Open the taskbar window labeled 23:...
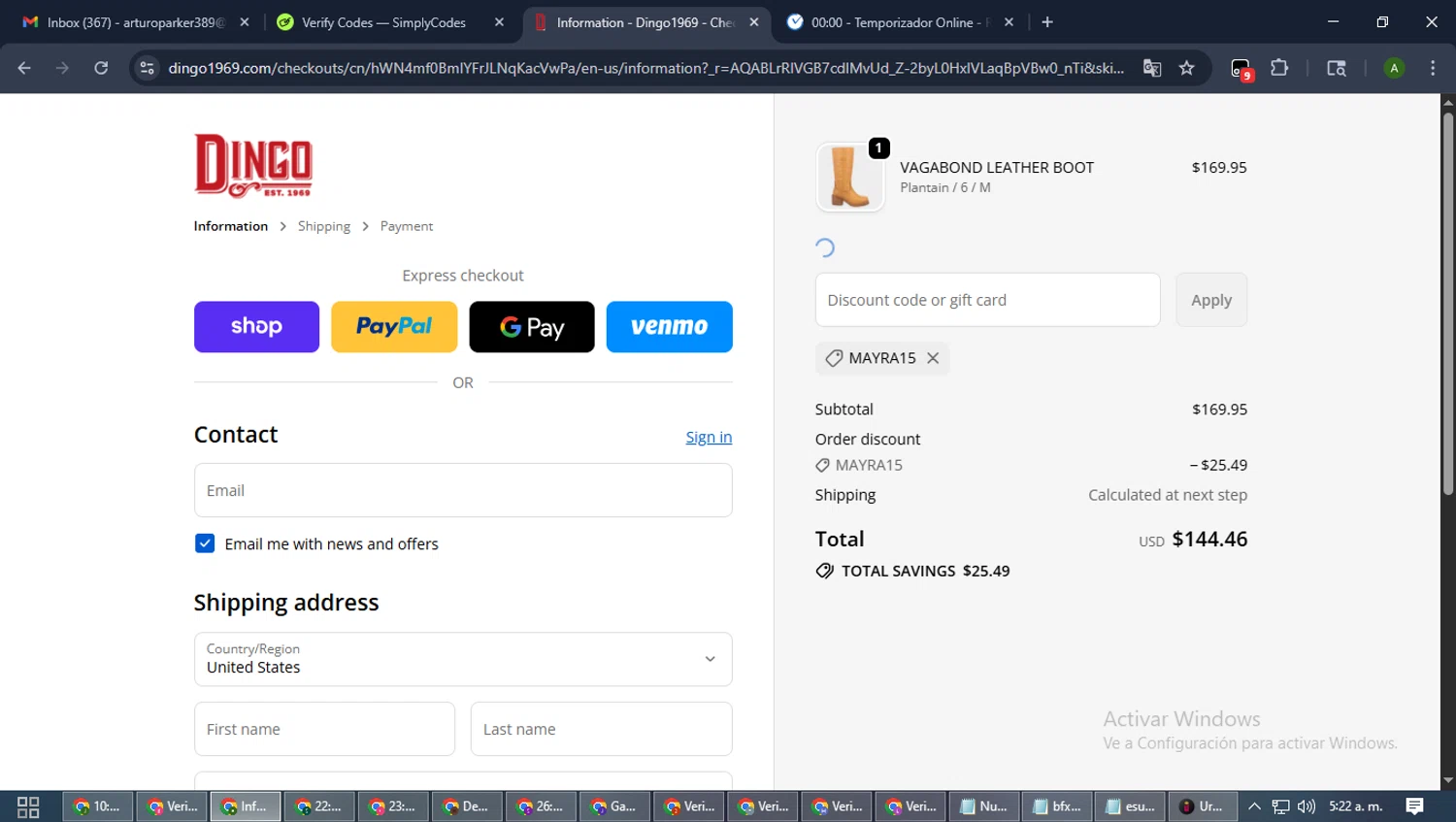Image resolution: width=1456 pixels, height=822 pixels. [x=393, y=806]
